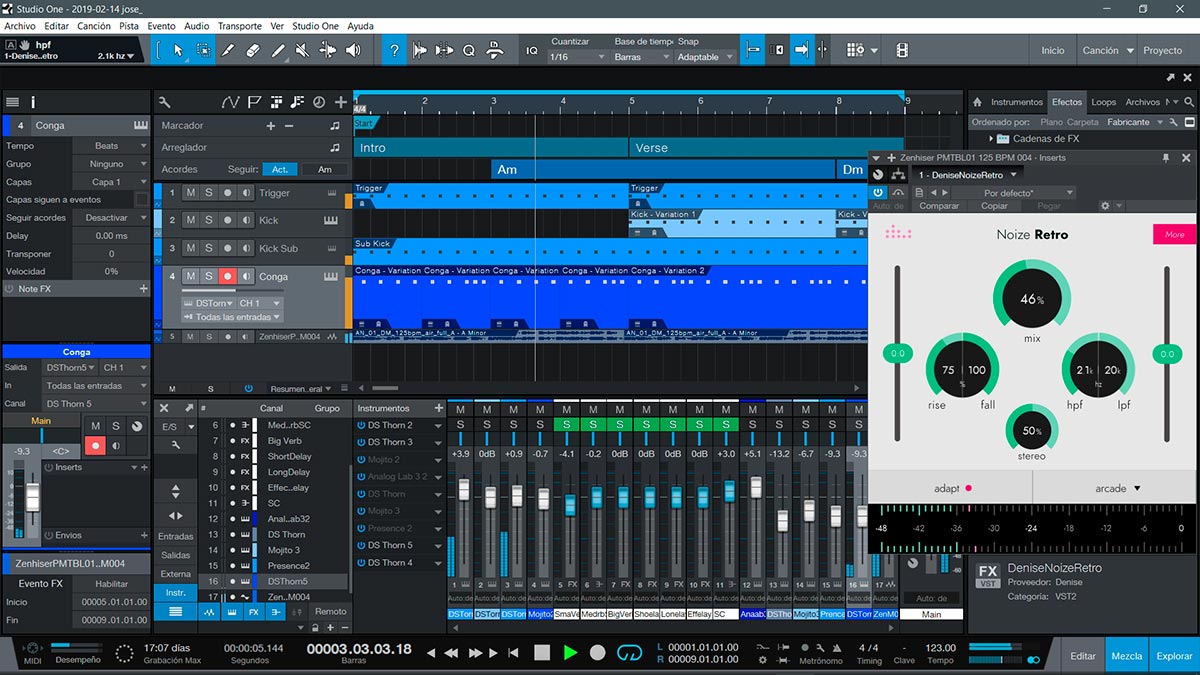Click the transport record button

(598, 653)
